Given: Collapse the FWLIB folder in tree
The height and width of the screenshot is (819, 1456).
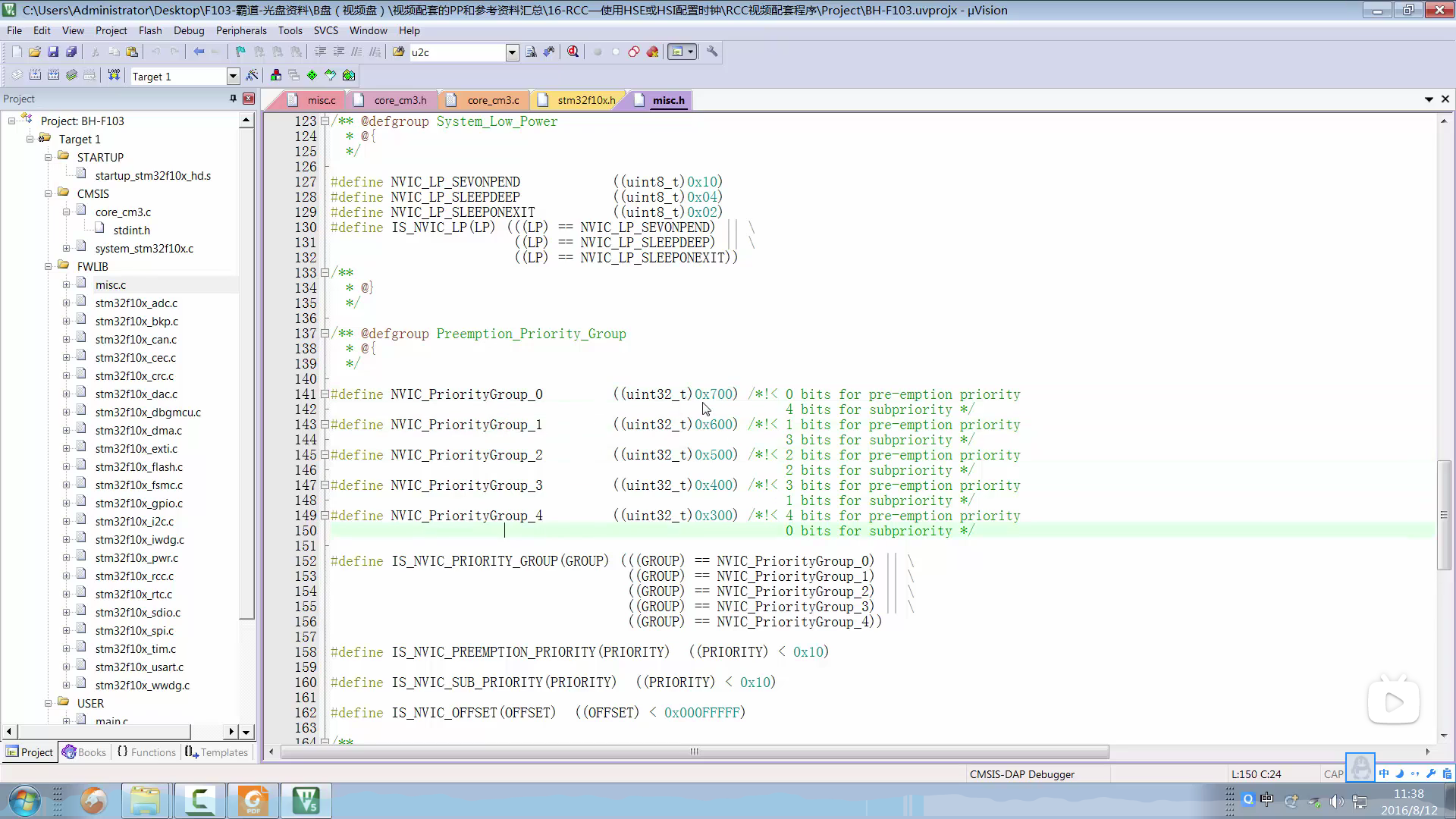Looking at the screenshot, I should coord(49,267).
